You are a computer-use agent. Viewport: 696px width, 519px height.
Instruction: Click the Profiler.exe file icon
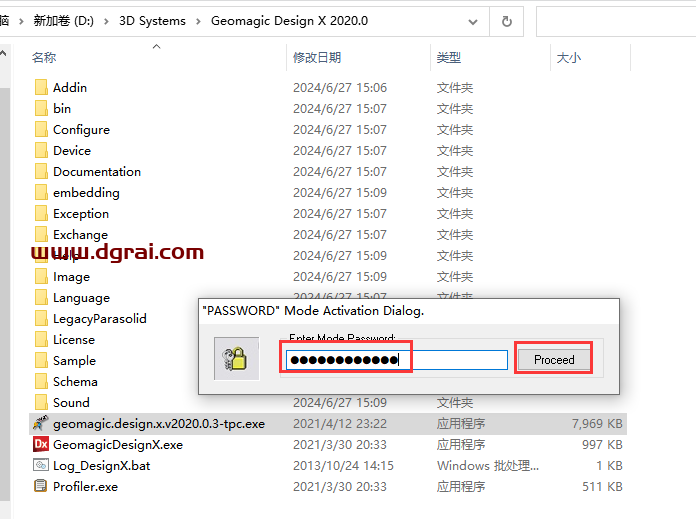click(40, 486)
